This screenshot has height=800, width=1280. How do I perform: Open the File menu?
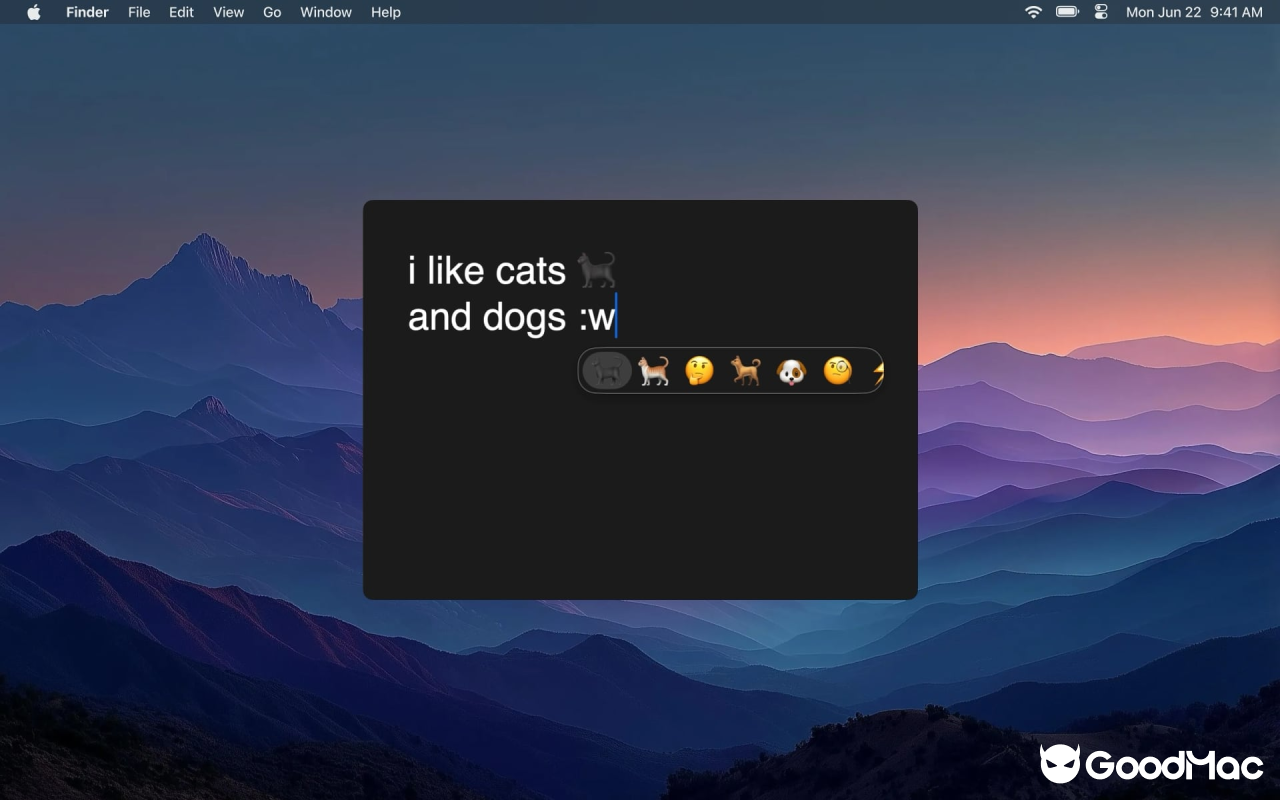(x=139, y=12)
